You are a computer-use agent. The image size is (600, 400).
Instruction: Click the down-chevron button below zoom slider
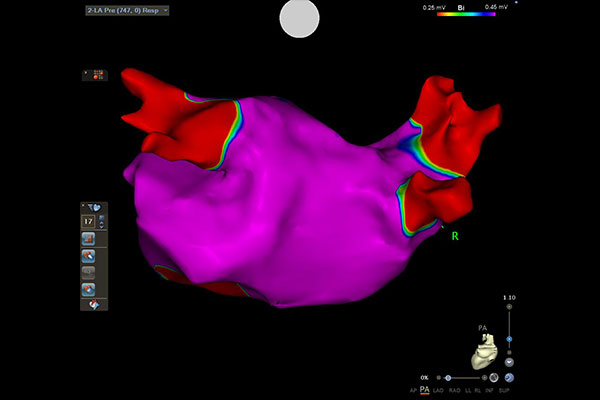pyautogui.click(x=509, y=361)
